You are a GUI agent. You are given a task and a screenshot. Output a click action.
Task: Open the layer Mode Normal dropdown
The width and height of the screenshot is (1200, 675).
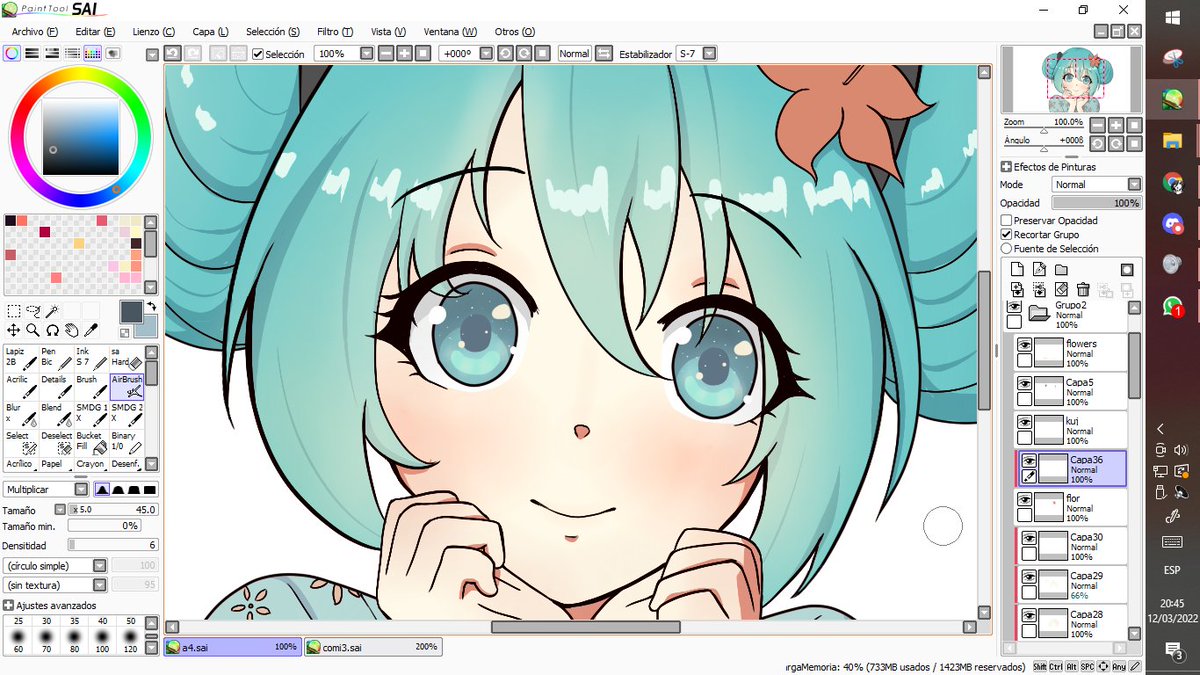[1133, 184]
